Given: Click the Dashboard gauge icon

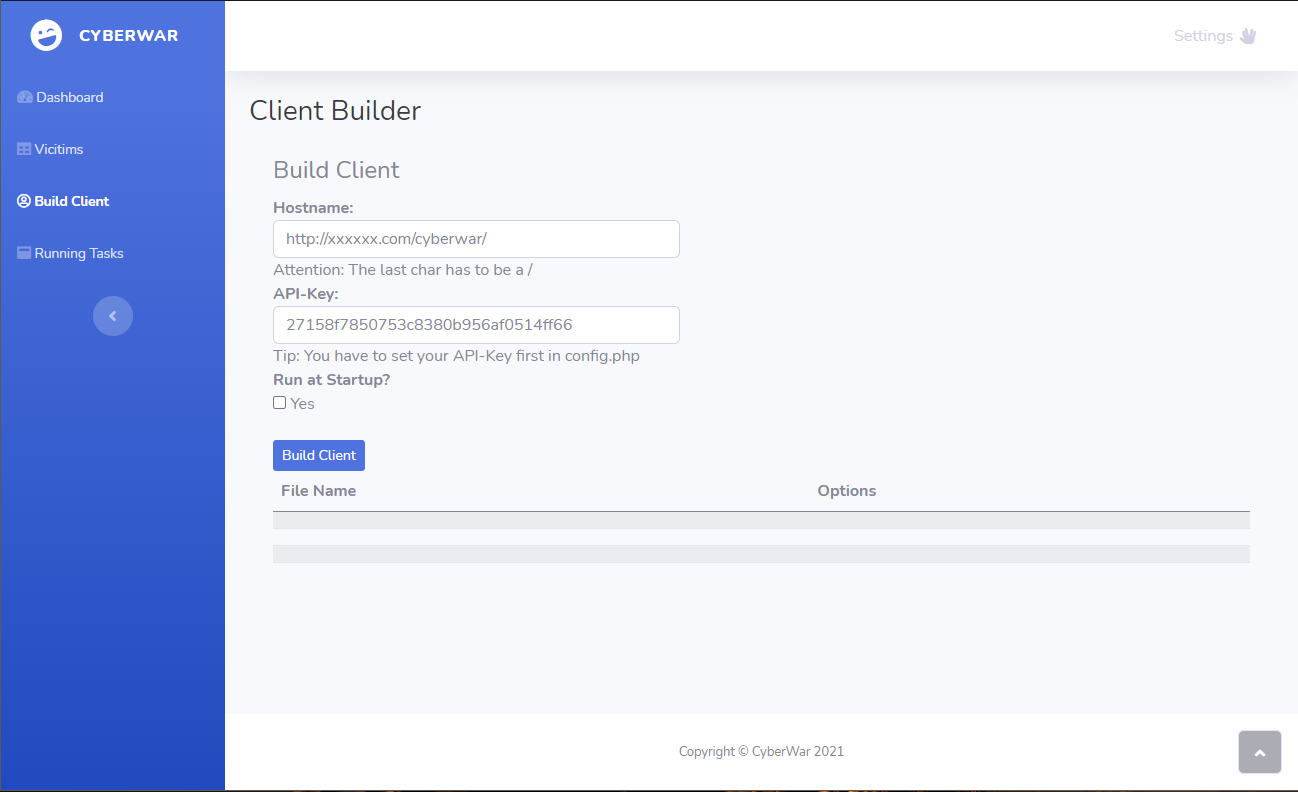Looking at the screenshot, I should (x=25, y=97).
